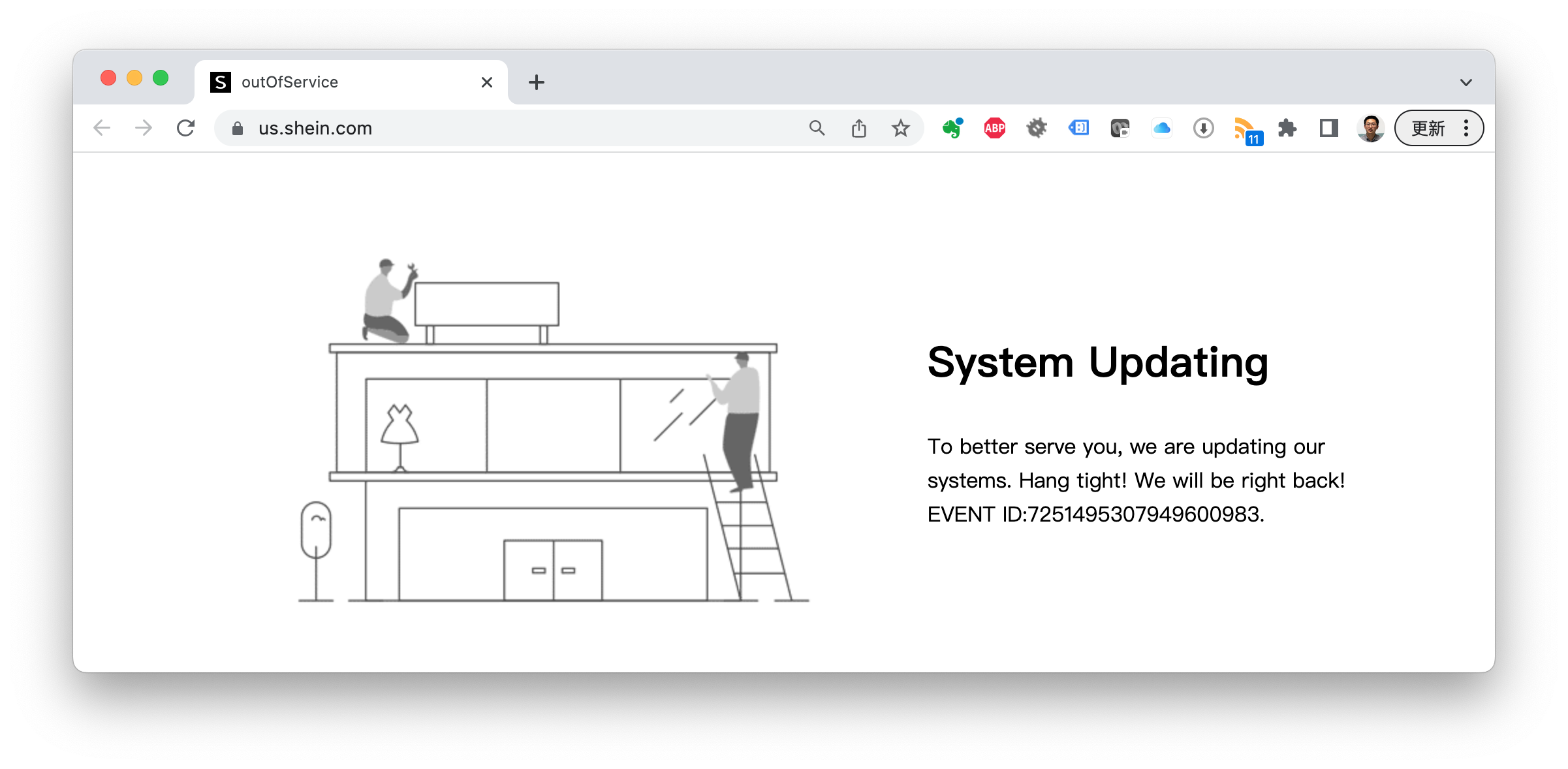Bookmark this tab with the star

point(901,128)
